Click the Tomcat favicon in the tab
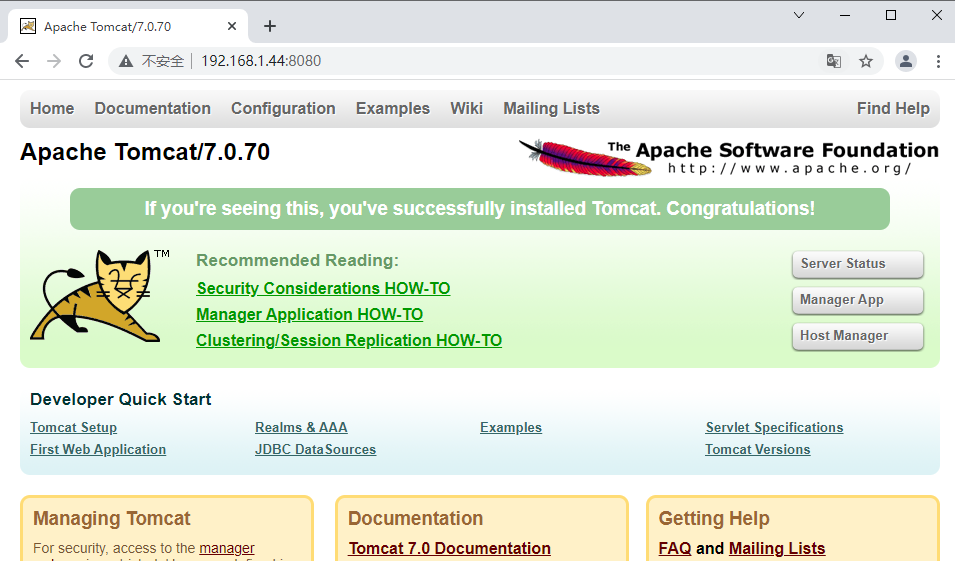This screenshot has height=561, width=955. (27, 26)
